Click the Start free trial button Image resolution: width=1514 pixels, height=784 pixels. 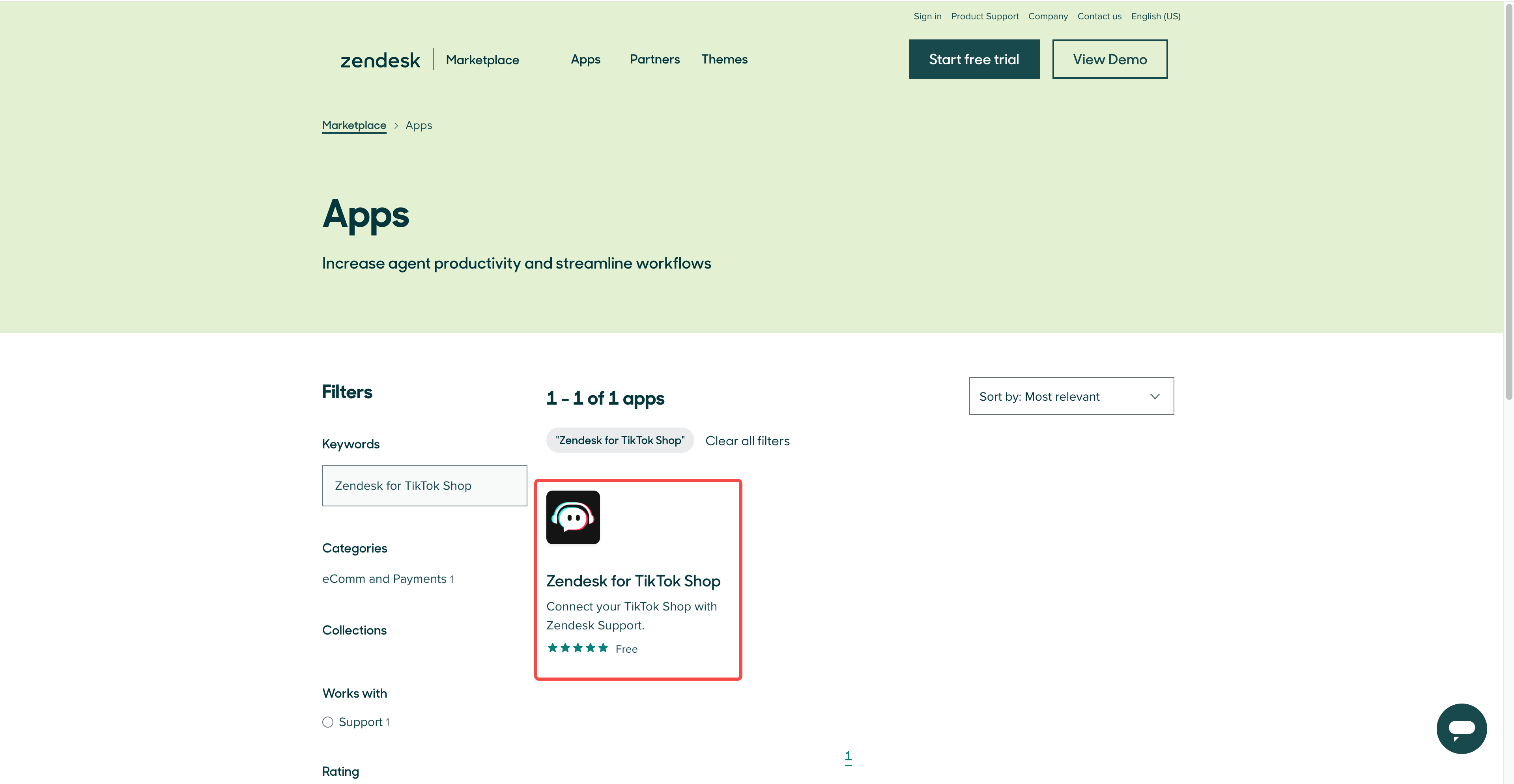(973, 60)
